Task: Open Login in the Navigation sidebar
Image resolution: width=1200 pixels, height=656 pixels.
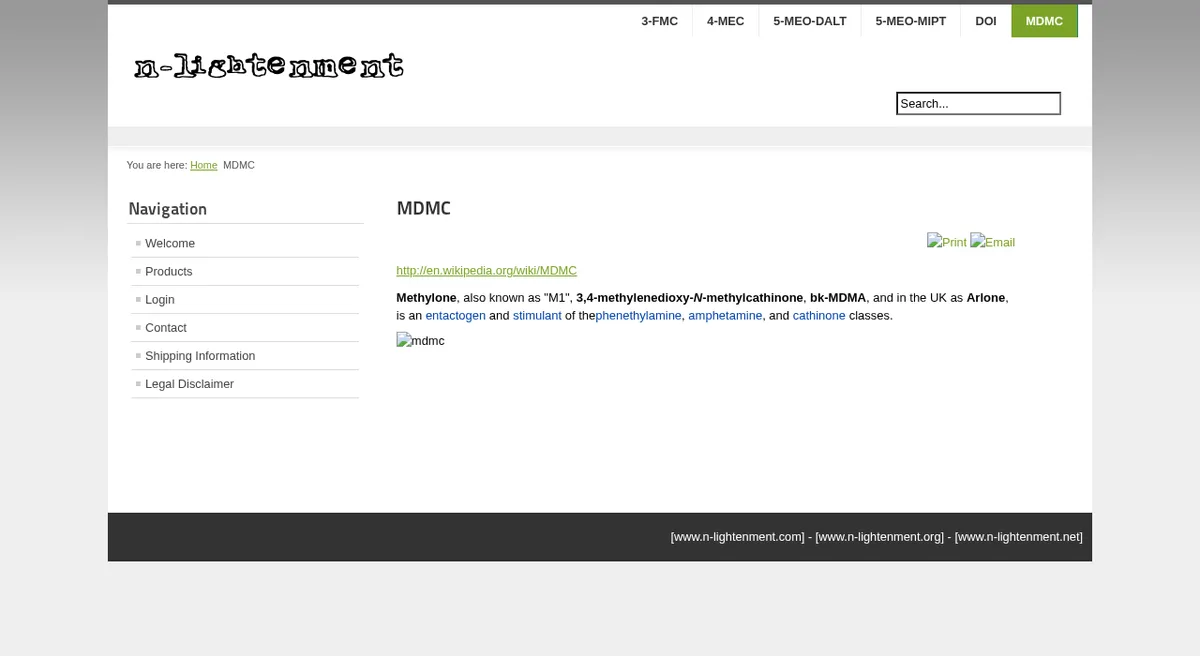Action: [245, 299]
